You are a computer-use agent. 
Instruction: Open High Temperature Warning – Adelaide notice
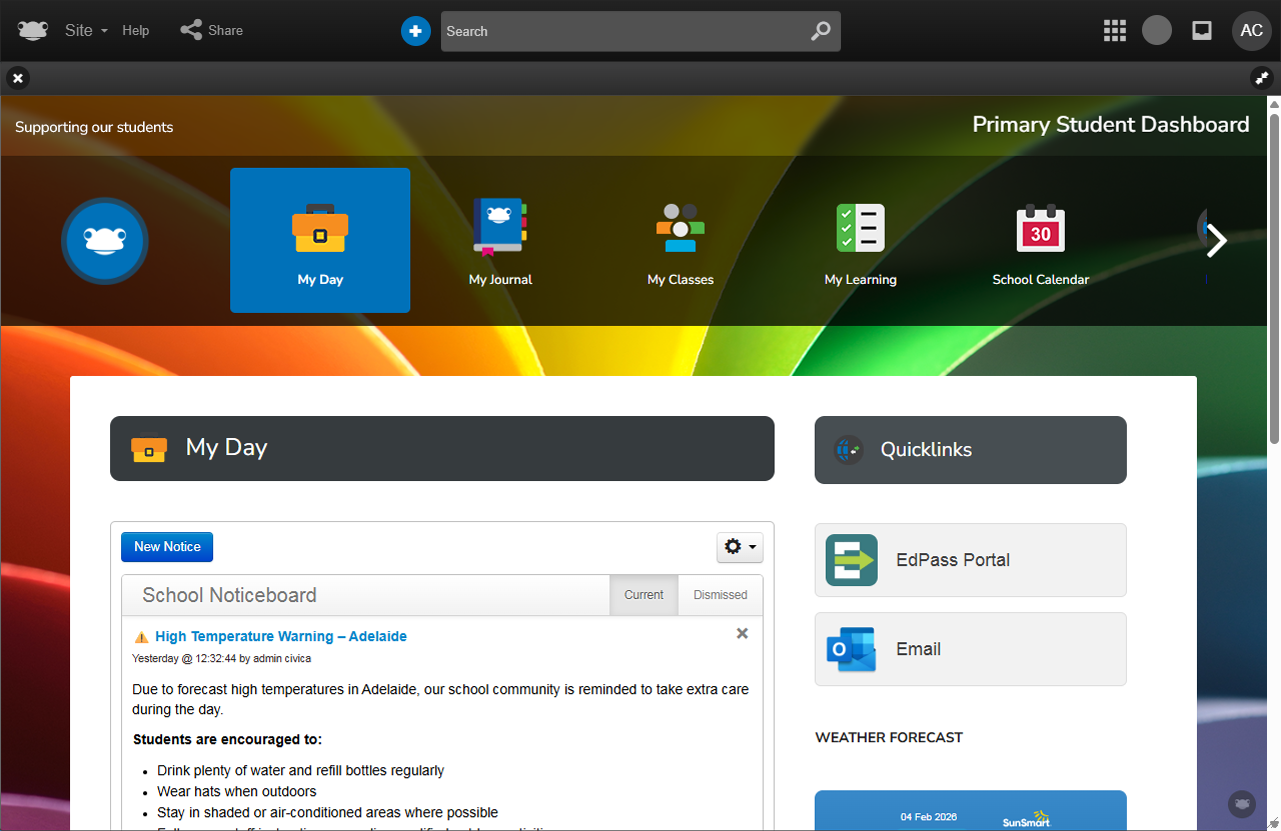280,637
